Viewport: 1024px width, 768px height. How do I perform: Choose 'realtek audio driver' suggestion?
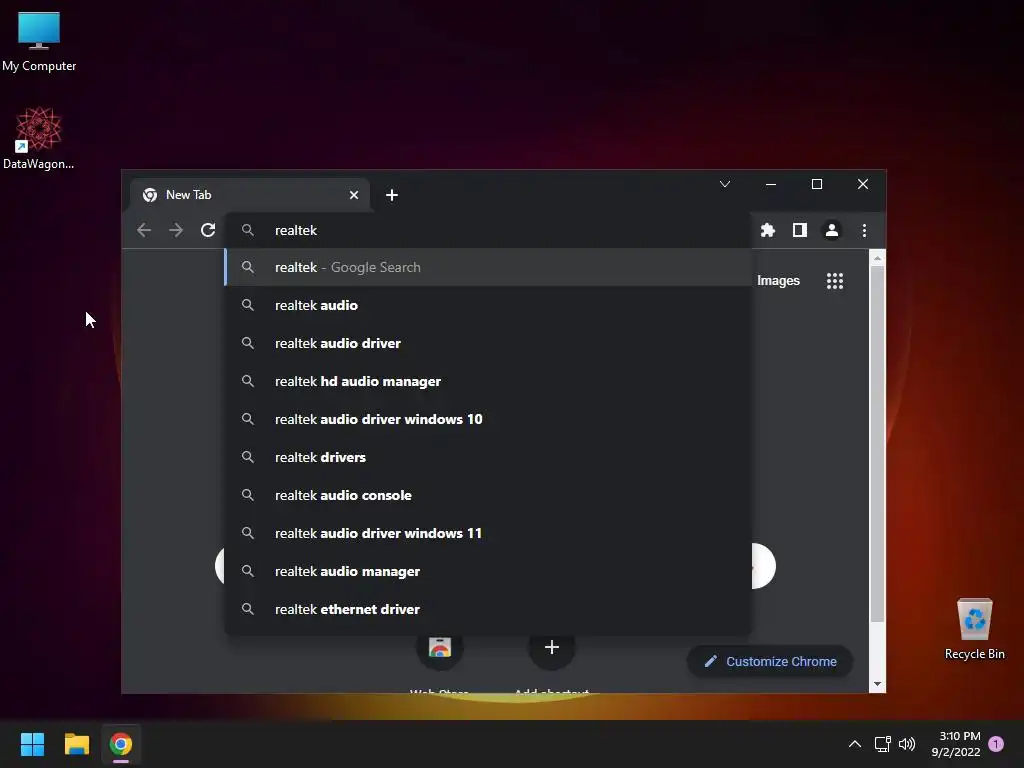[487, 343]
